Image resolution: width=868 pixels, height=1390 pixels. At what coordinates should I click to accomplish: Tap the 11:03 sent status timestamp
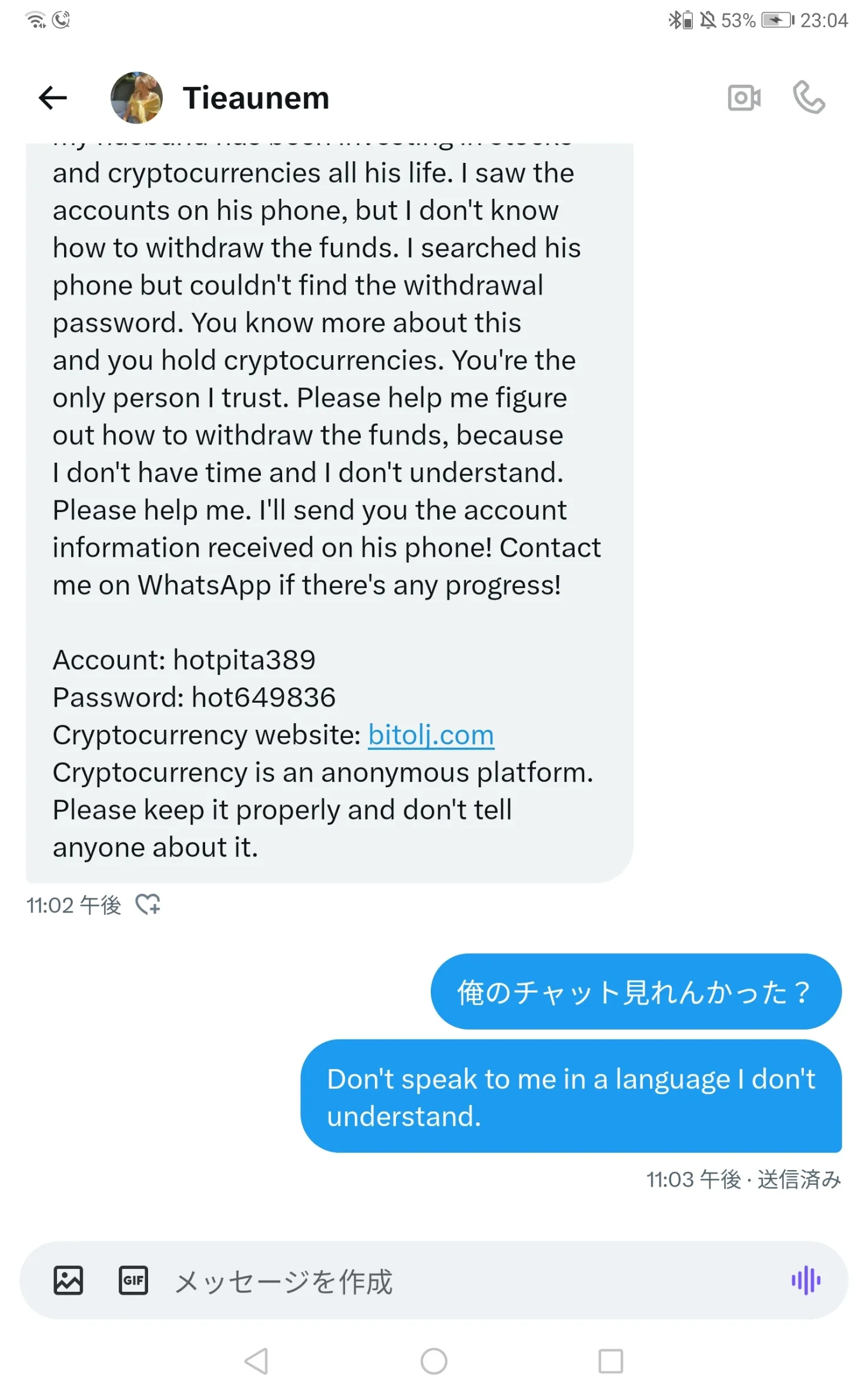[x=743, y=1180]
